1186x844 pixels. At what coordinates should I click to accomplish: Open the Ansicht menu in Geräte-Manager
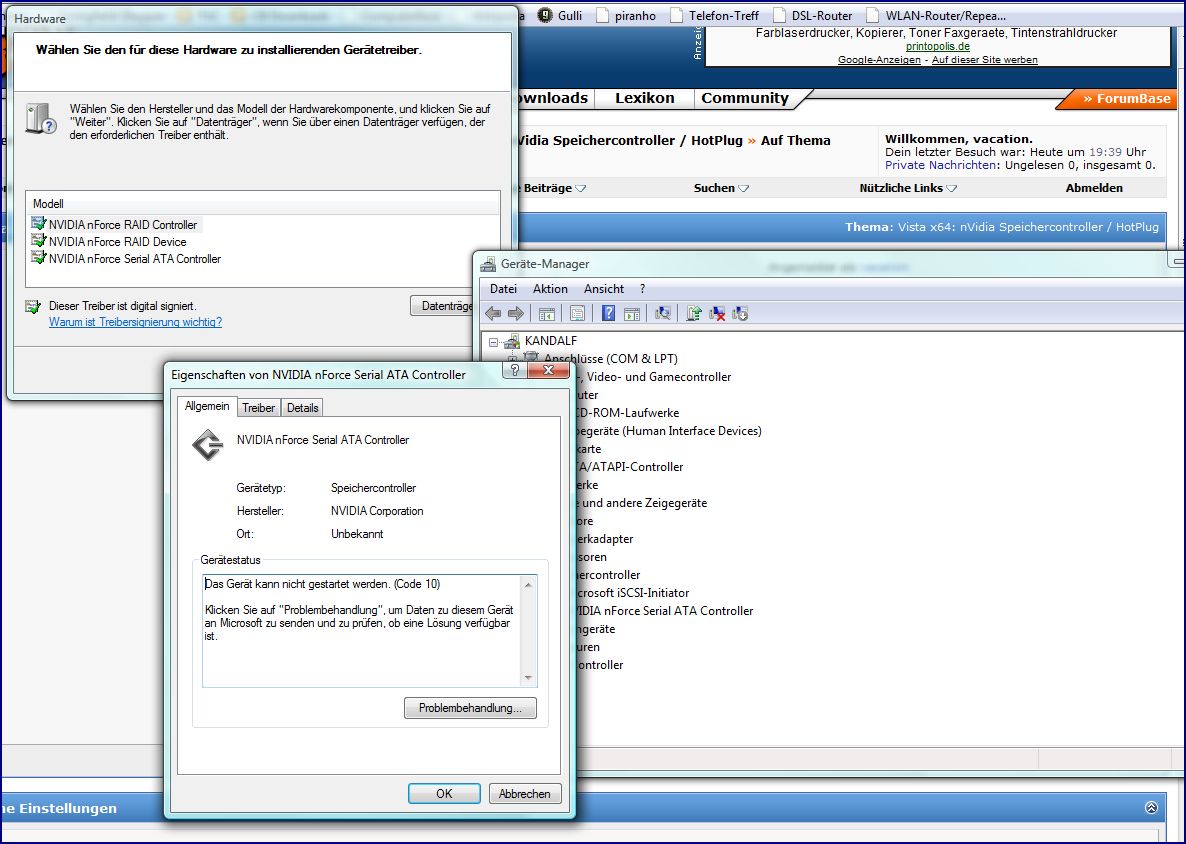pos(604,289)
